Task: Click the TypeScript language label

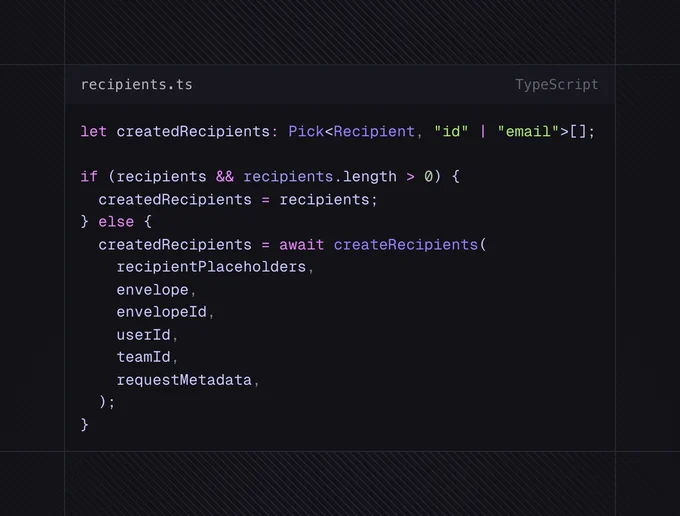Action: tap(556, 85)
